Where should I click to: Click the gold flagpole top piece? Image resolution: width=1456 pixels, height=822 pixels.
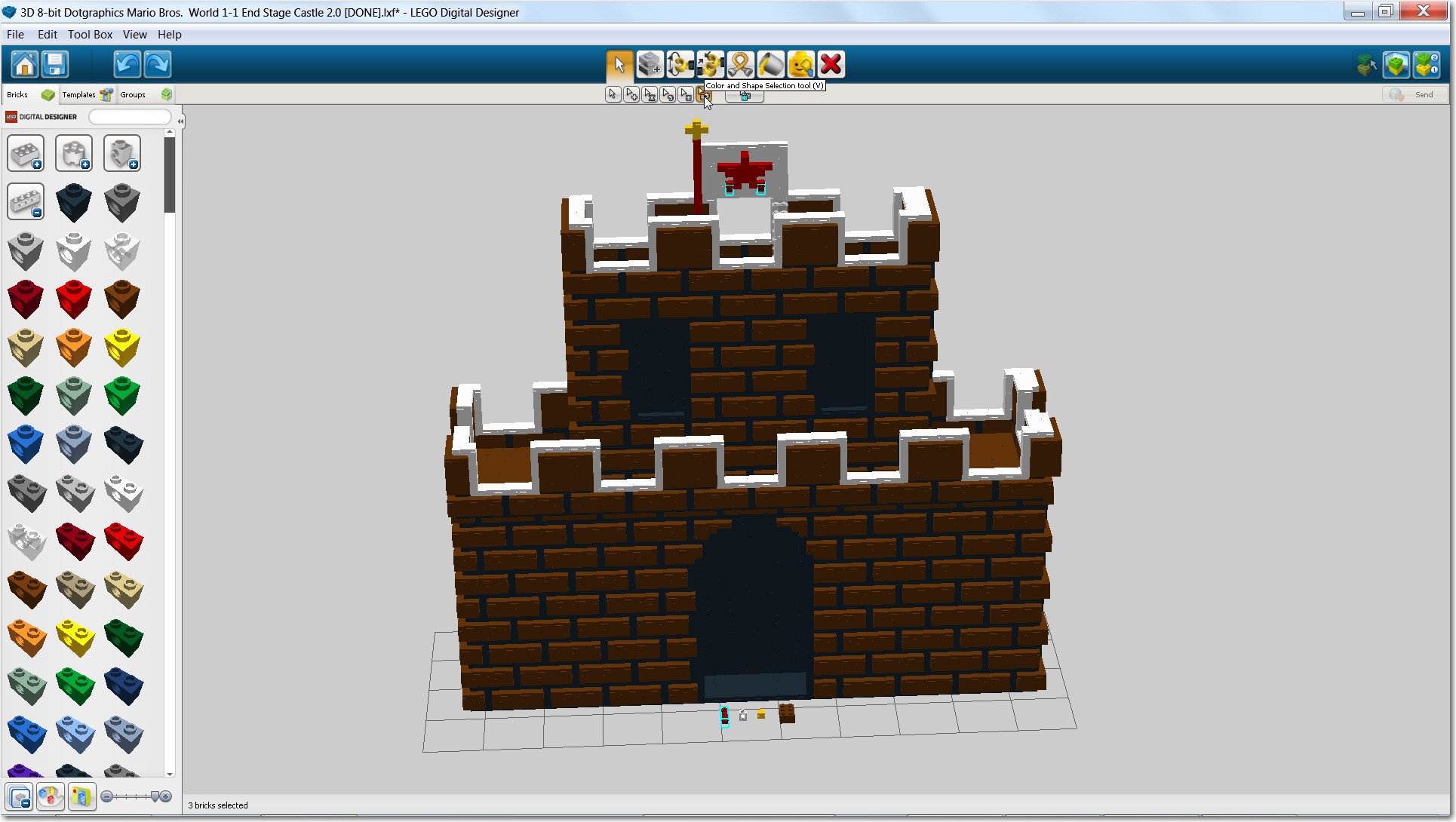pyautogui.click(x=696, y=130)
